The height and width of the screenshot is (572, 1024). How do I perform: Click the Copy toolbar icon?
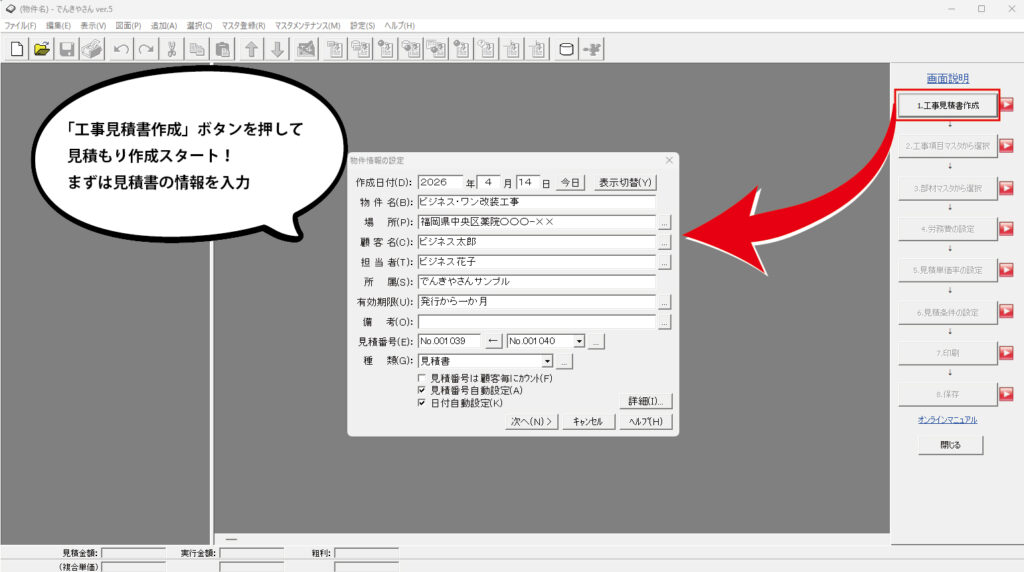click(x=197, y=49)
